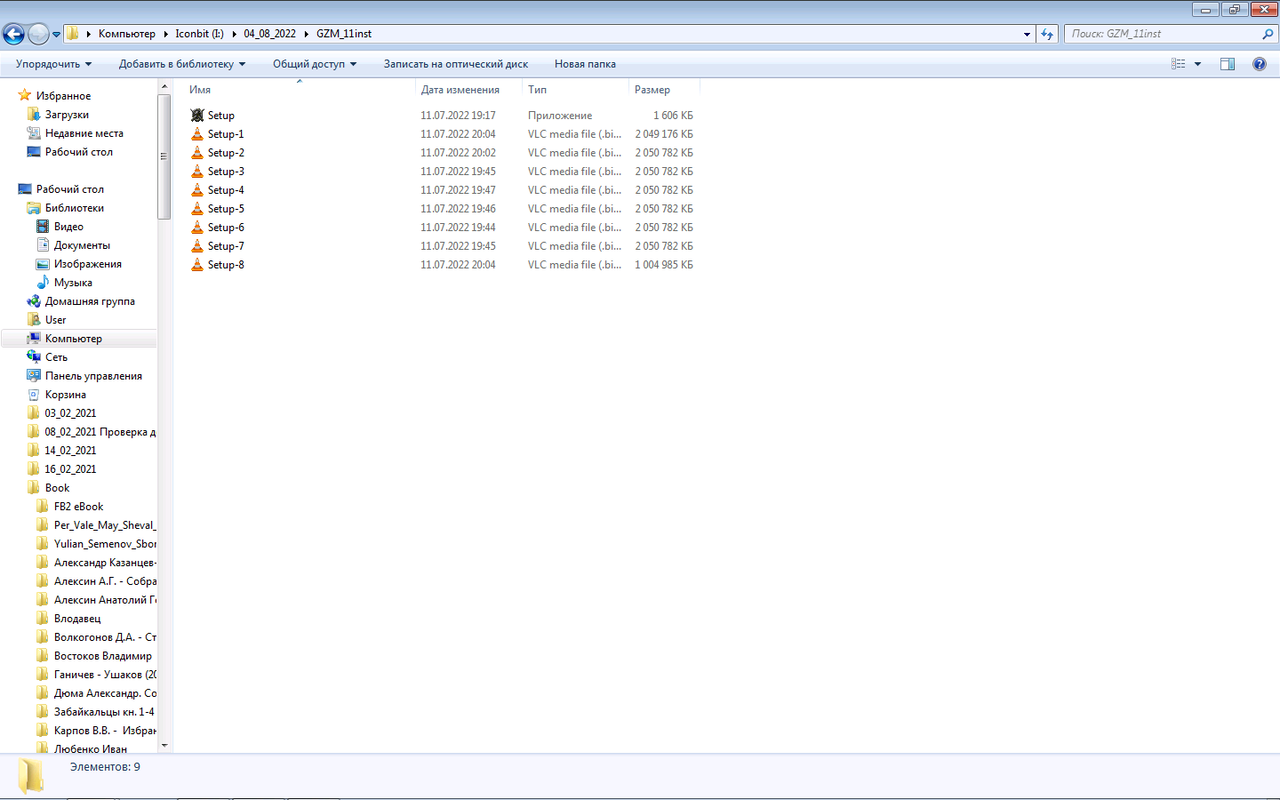Select Компьютер in navigation tree
This screenshot has height=800, width=1280.
coord(73,339)
